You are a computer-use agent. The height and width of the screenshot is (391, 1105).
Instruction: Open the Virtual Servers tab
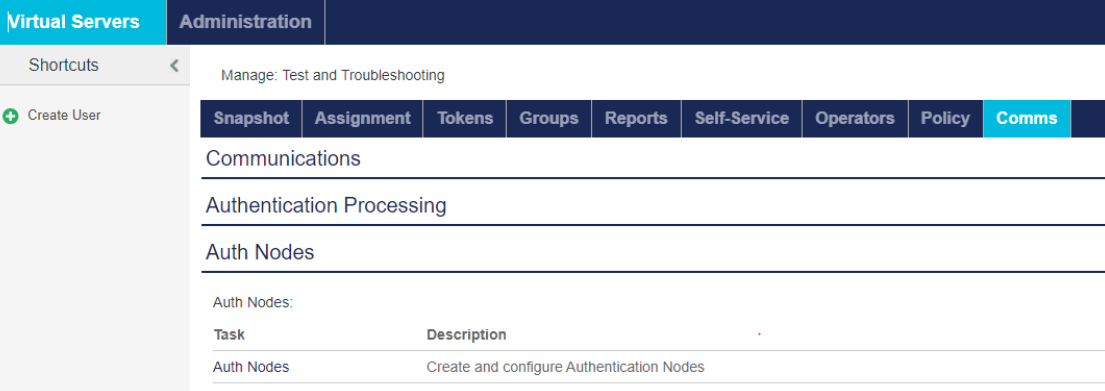click(82, 22)
